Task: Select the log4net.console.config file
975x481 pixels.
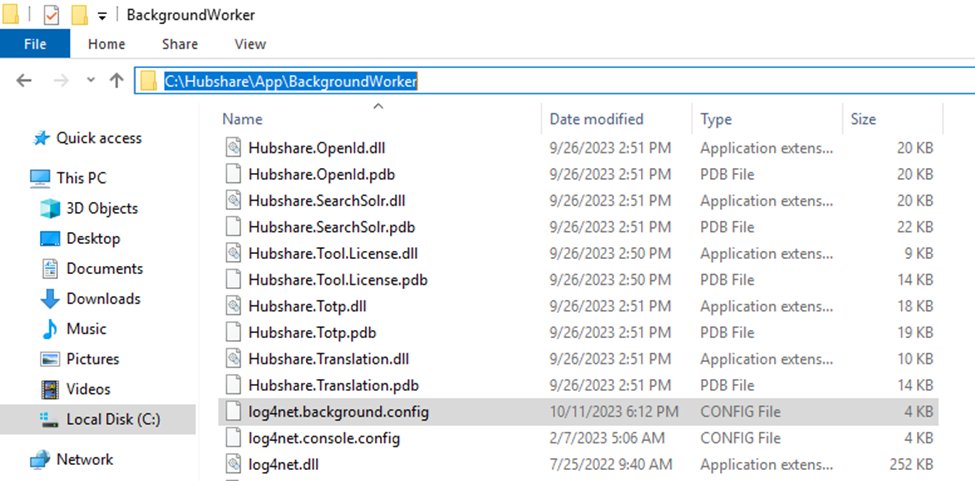Action: pyautogui.click(x=324, y=438)
